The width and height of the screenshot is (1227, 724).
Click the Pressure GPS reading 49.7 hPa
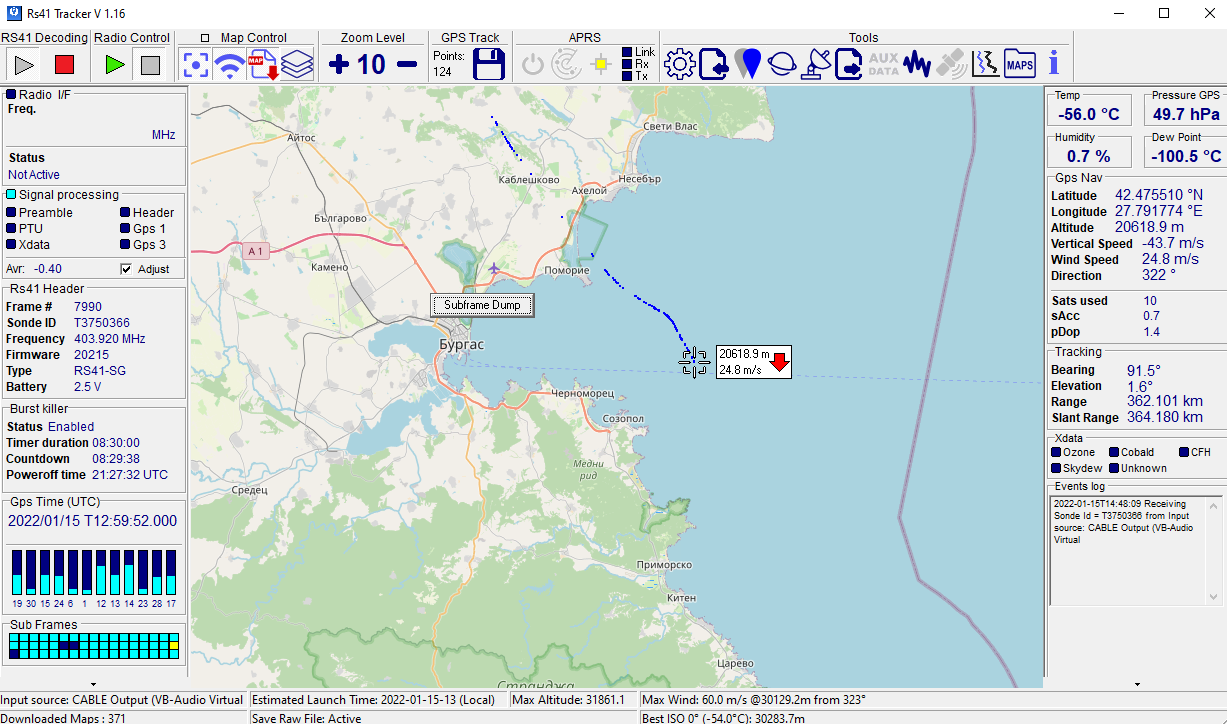point(1186,114)
